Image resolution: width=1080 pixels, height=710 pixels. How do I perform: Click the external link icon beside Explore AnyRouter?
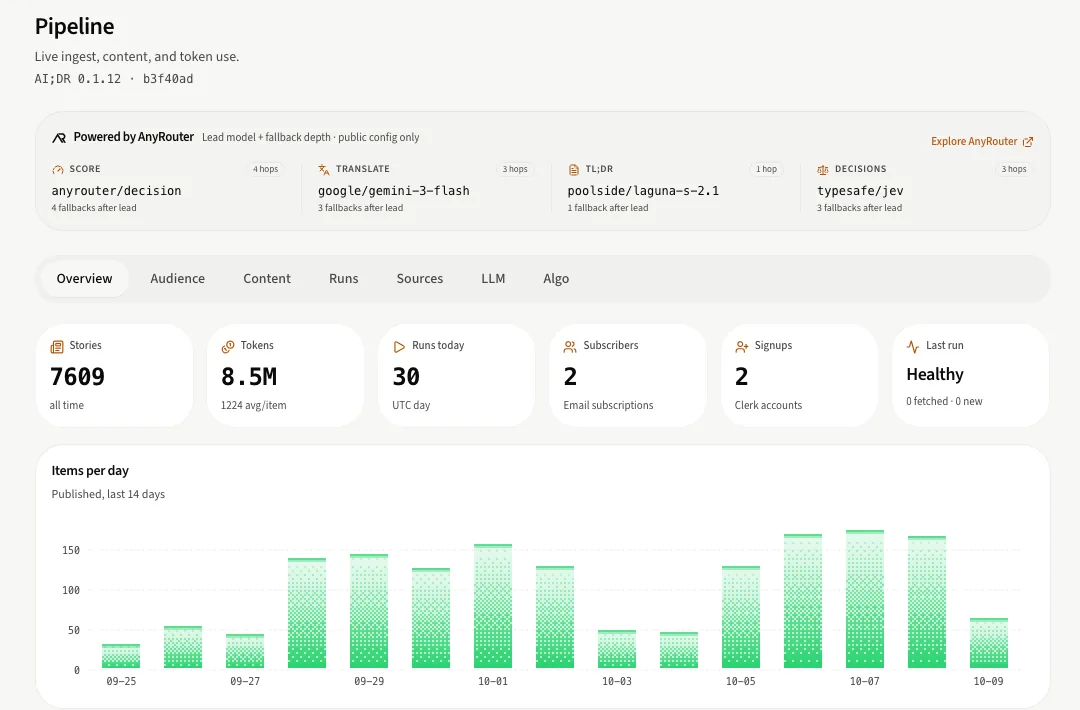point(1028,142)
